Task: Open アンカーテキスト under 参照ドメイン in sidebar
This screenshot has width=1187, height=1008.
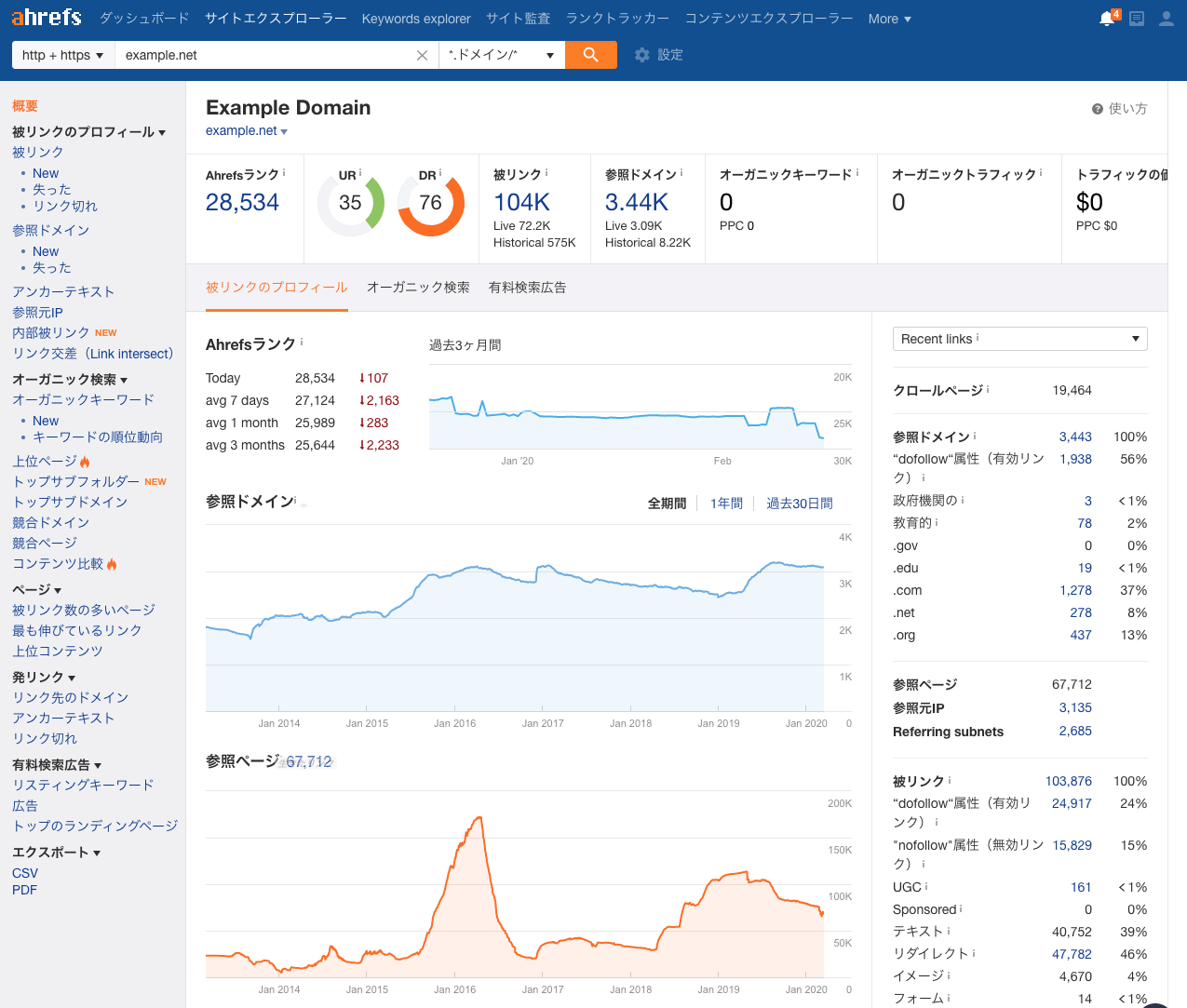Action: point(63,292)
